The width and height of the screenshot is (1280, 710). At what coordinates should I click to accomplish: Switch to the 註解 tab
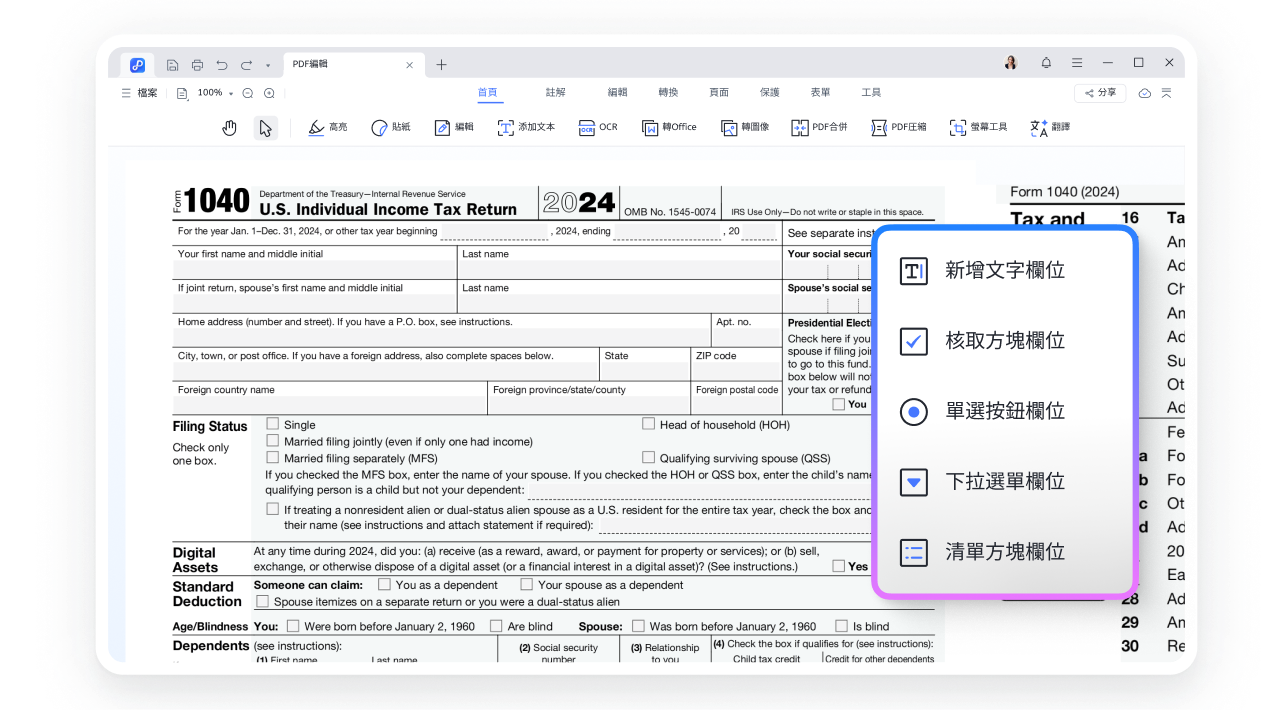pyautogui.click(x=555, y=93)
